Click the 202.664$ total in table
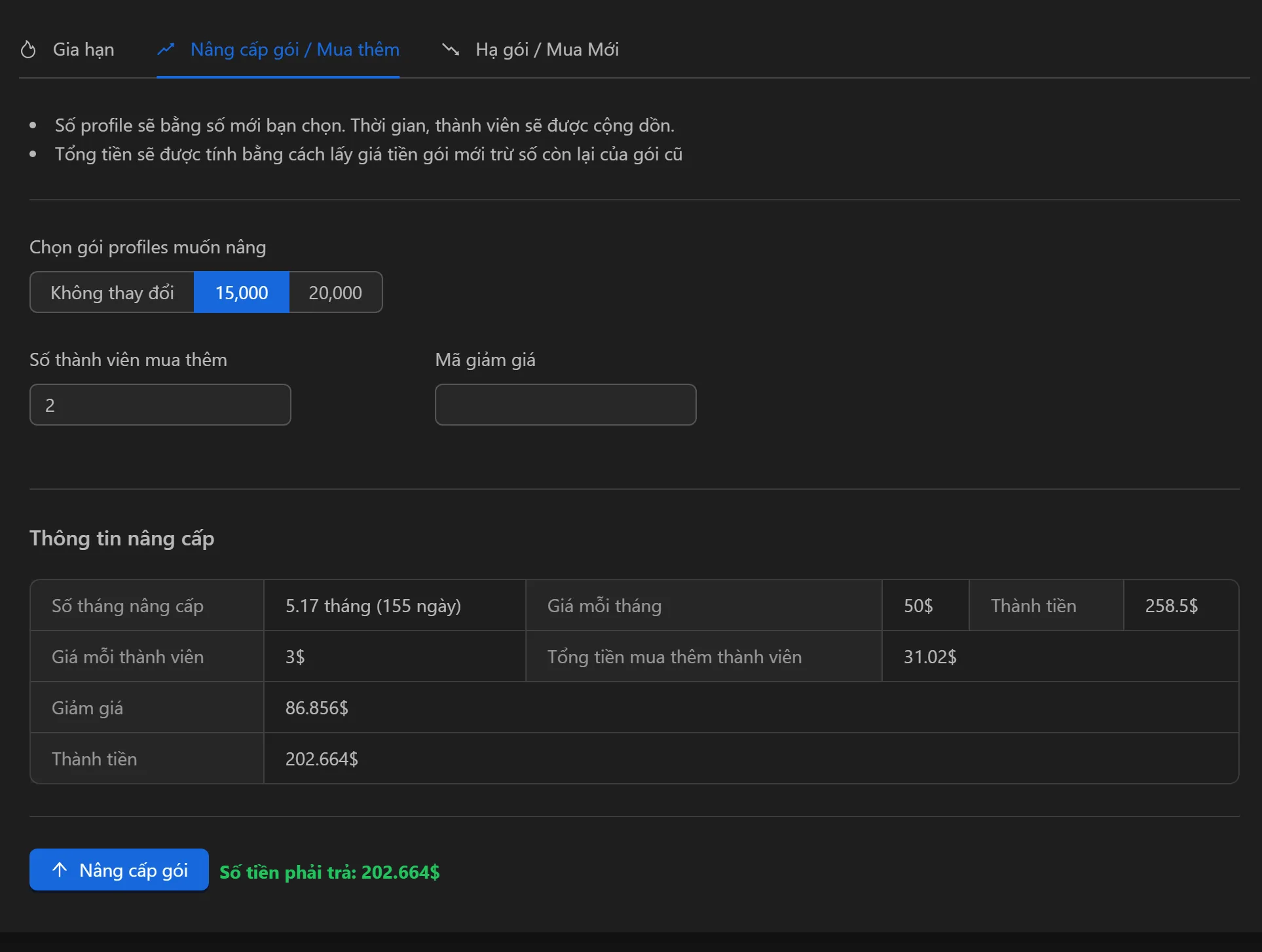This screenshot has width=1262, height=952. tap(322, 759)
